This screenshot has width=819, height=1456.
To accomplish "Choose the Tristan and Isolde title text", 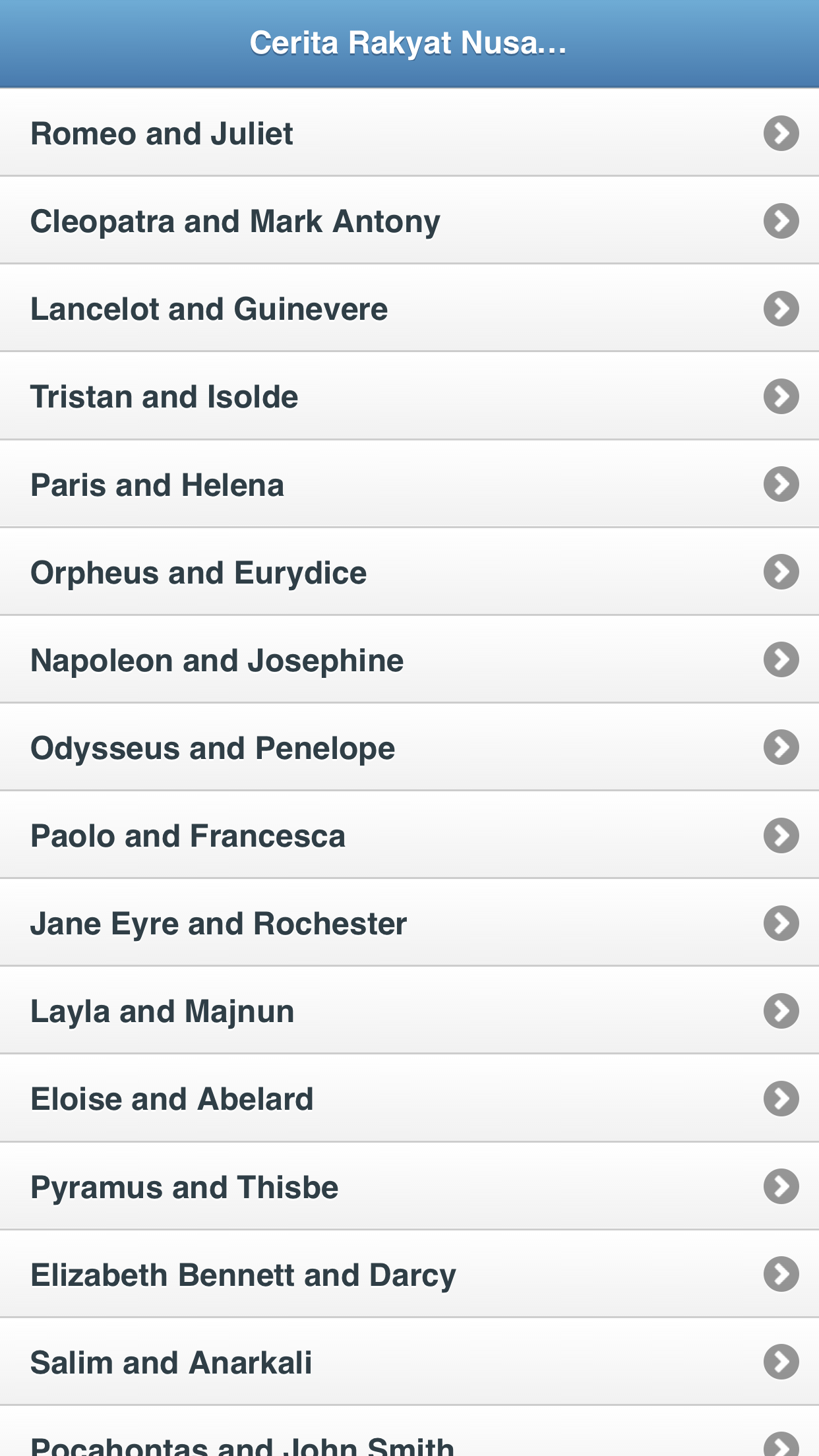I will click(x=164, y=397).
